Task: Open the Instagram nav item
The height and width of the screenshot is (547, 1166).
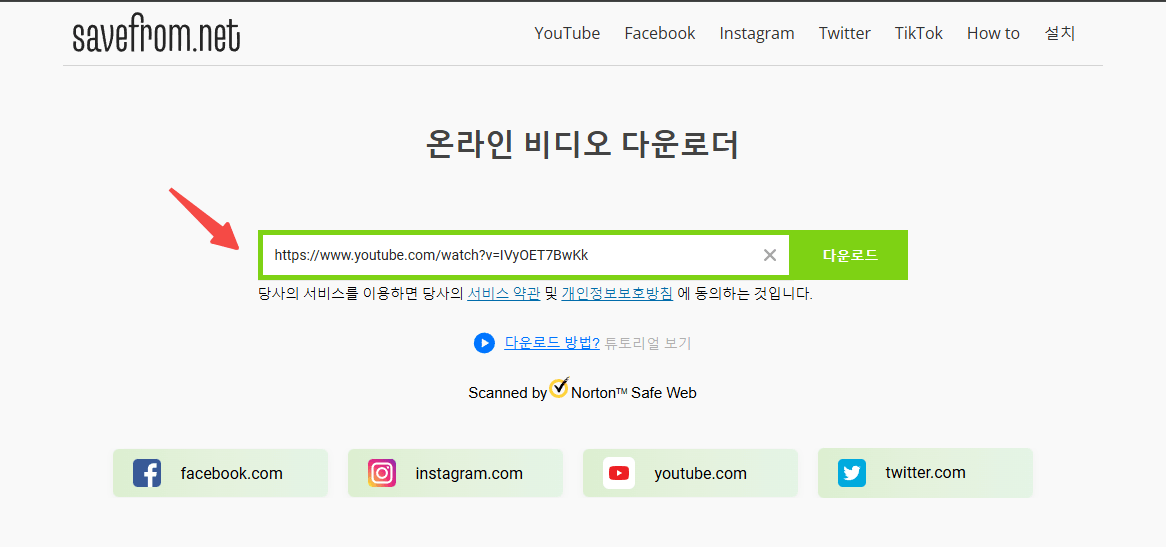Action: coord(757,33)
